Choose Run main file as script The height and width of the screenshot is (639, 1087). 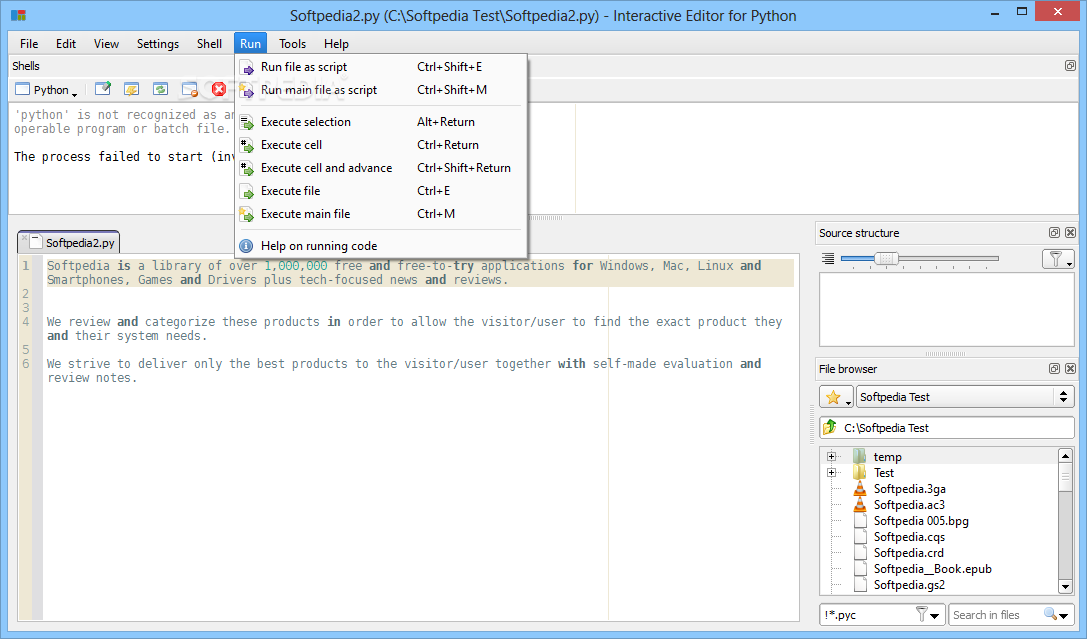(x=381, y=90)
